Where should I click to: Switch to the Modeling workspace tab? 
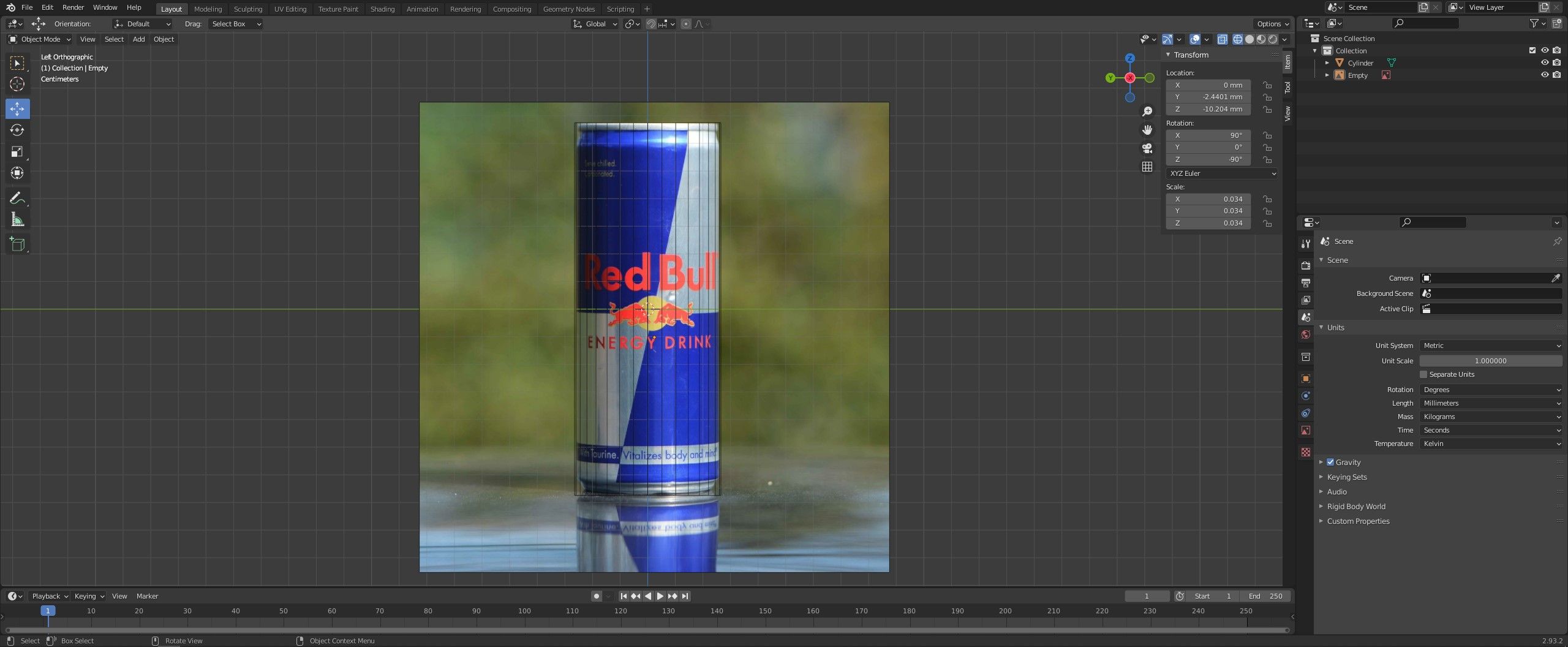[208, 9]
